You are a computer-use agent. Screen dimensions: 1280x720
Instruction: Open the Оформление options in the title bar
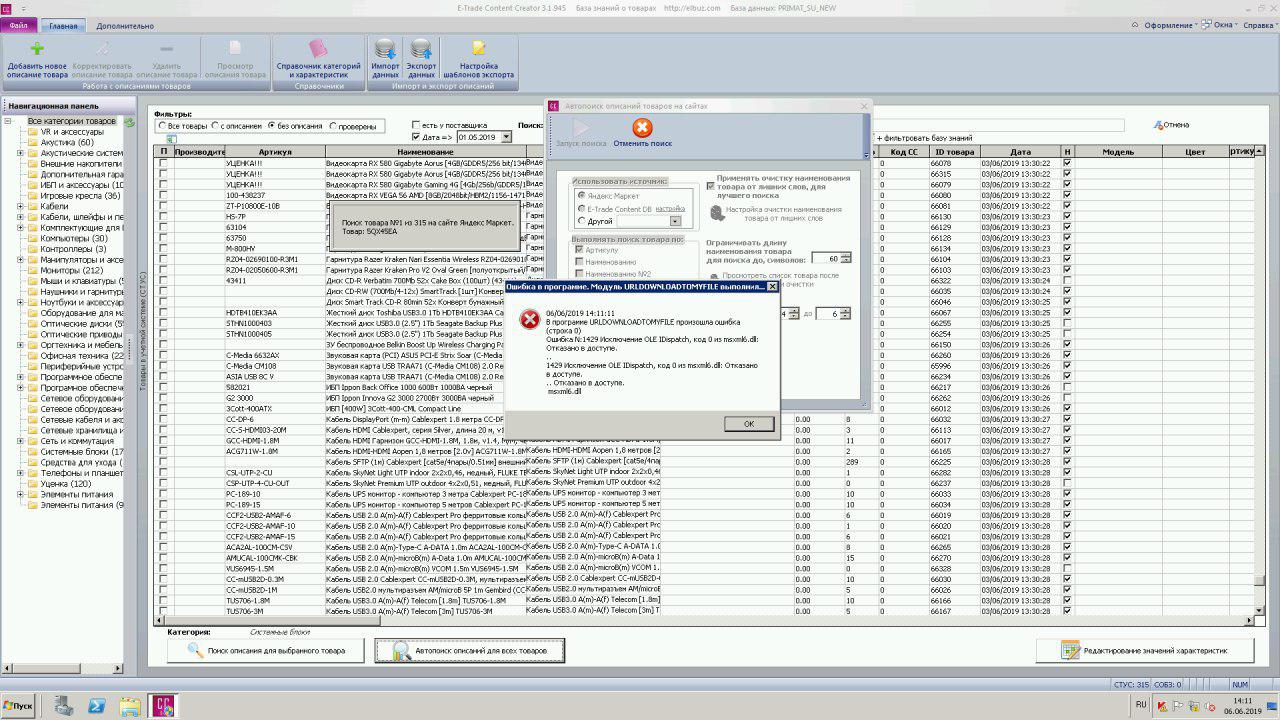click(x=1168, y=25)
